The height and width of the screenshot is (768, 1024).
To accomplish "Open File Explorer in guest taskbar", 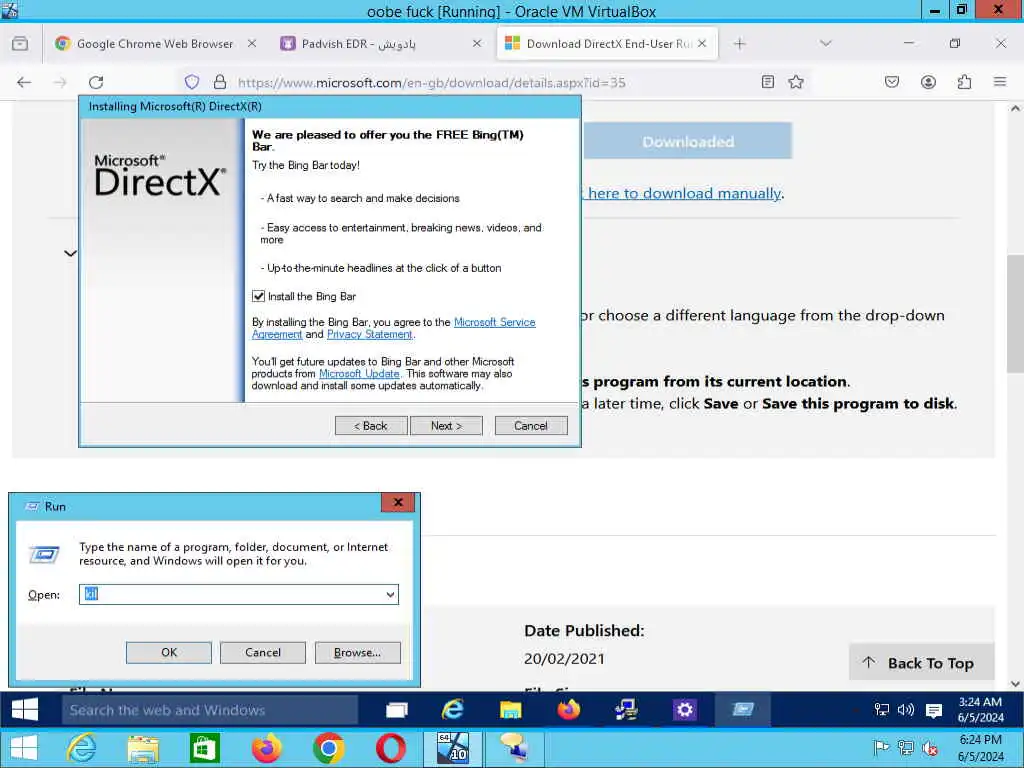I will pyautogui.click(x=510, y=710).
